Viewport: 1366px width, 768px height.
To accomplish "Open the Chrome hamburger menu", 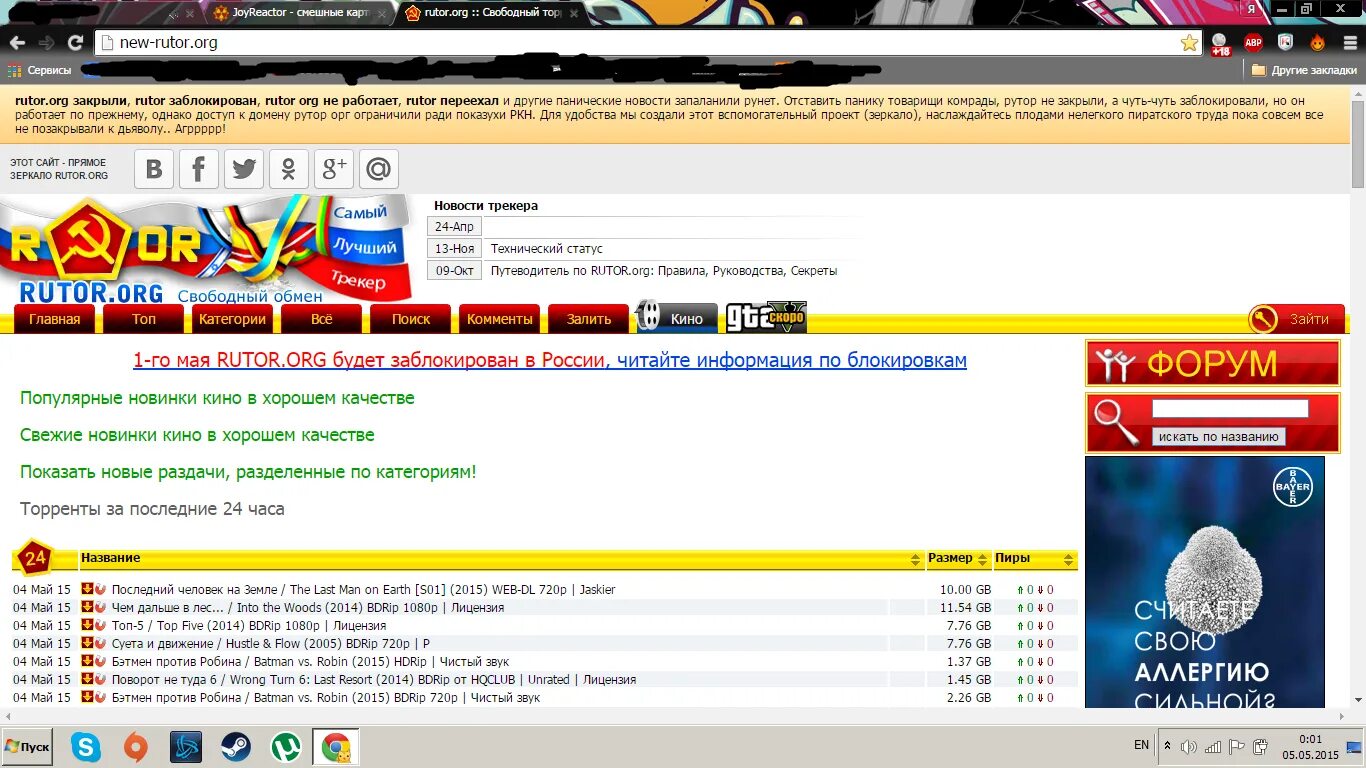I will [x=1348, y=43].
